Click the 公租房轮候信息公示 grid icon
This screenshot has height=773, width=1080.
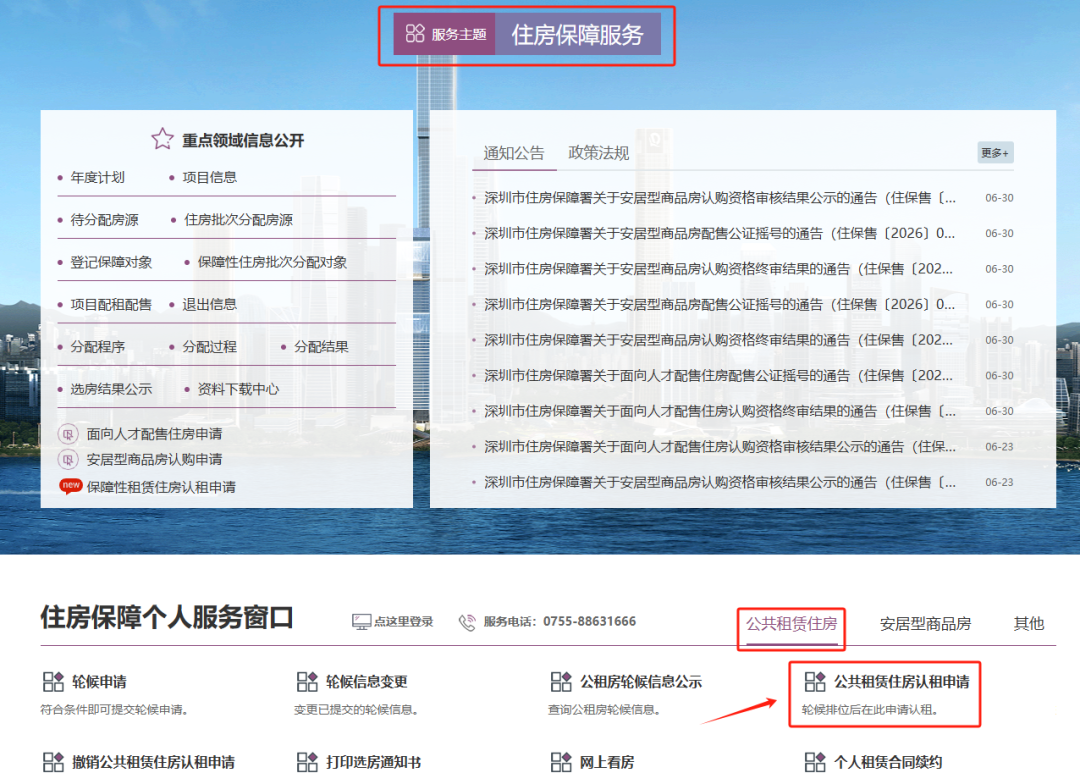point(561,682)
